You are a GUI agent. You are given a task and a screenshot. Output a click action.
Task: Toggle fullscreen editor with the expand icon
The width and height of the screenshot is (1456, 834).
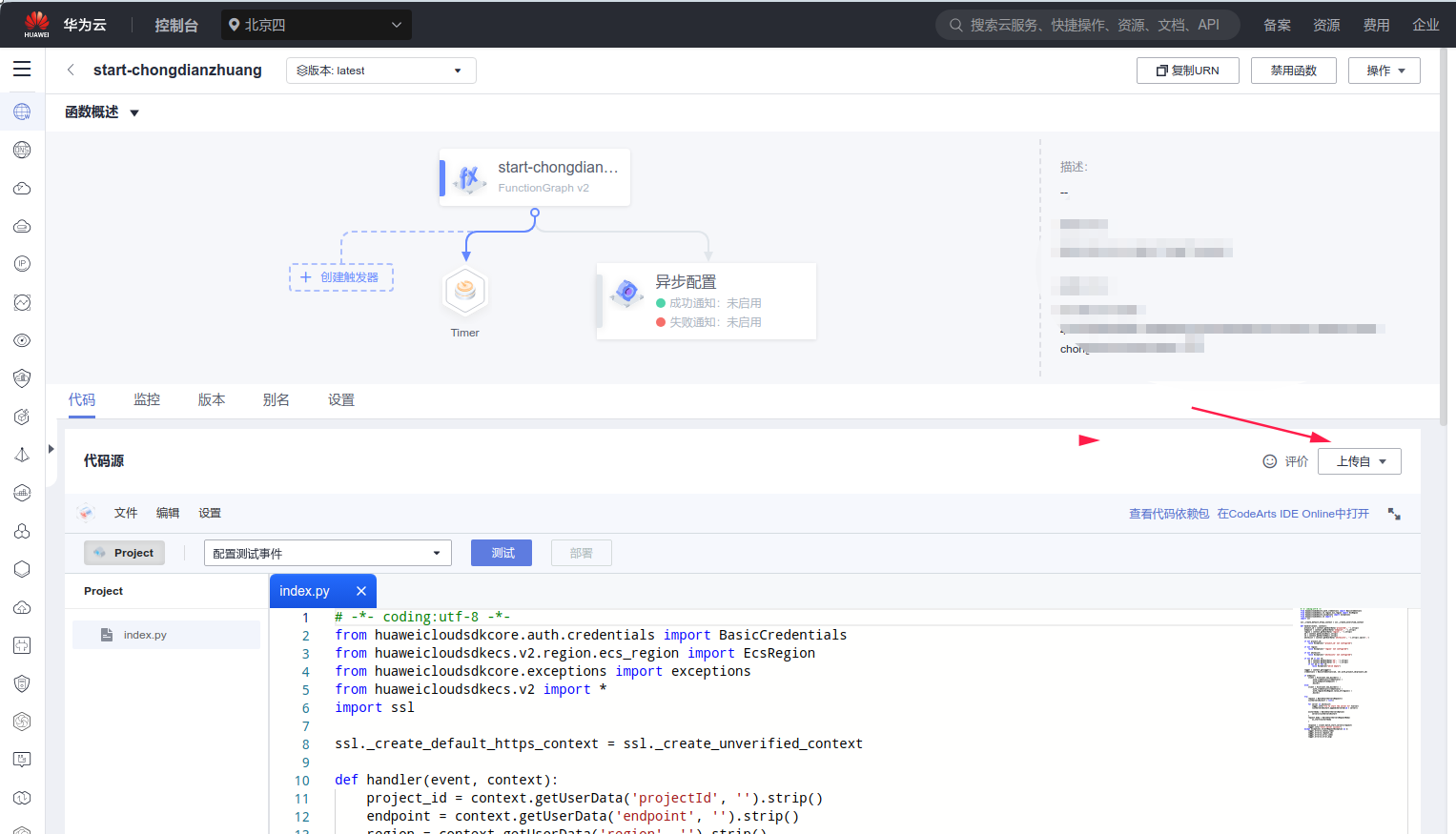(1394, 514)
